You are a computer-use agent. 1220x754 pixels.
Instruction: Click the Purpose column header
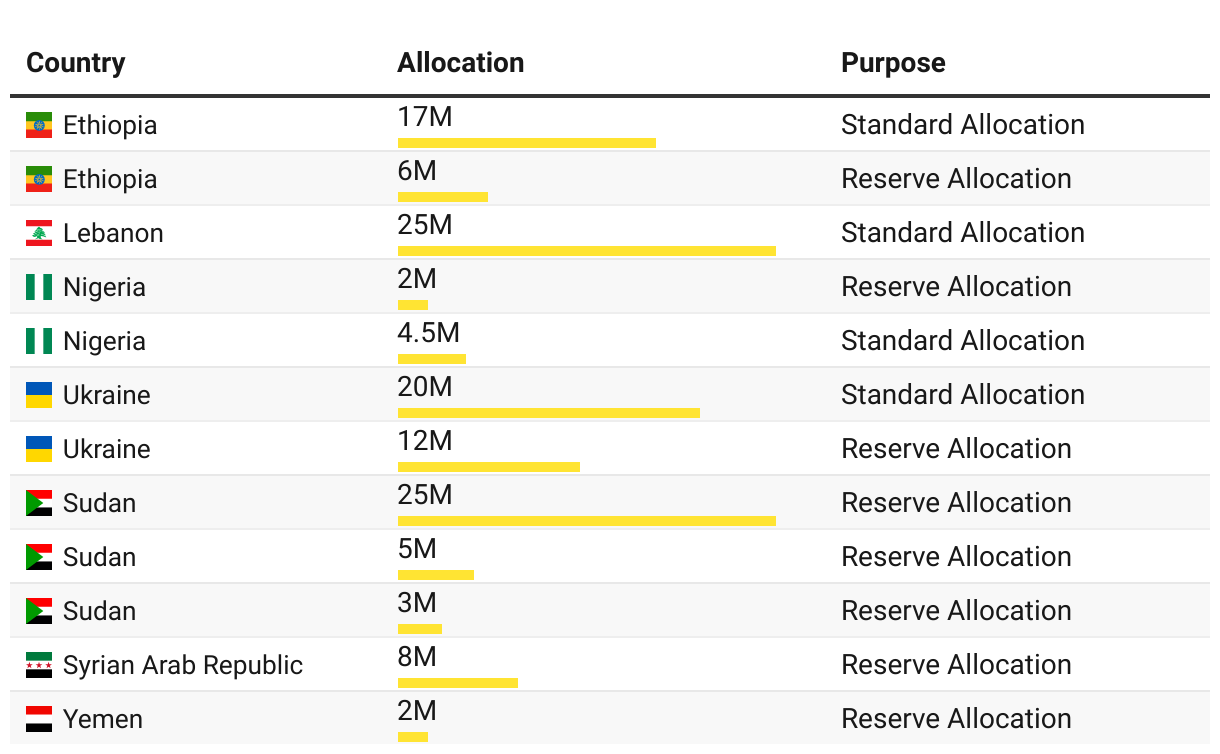(x=893, y=63)
